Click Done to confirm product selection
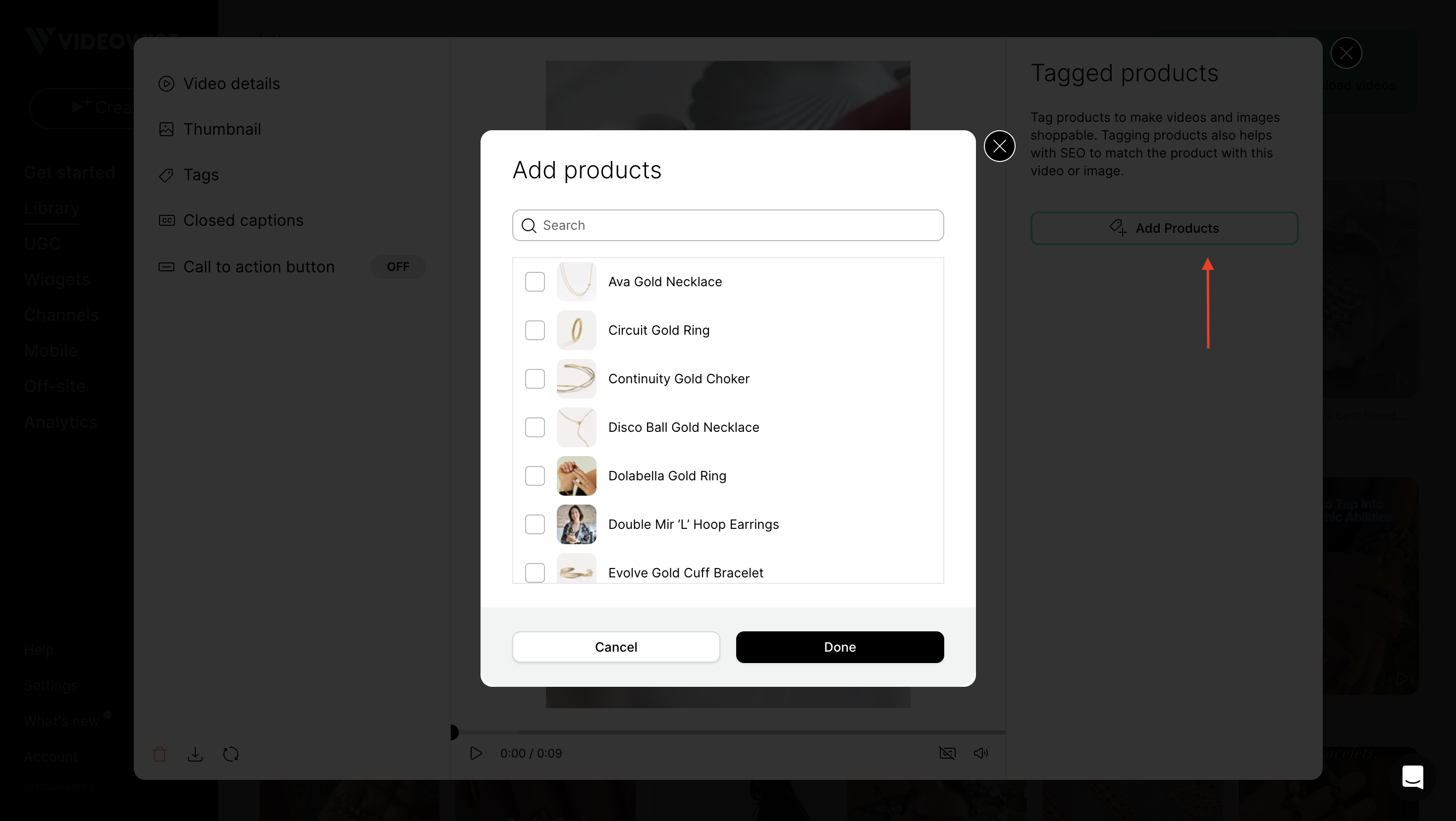Viewport: 1456px width, 821px height. (x=840, y=647)
